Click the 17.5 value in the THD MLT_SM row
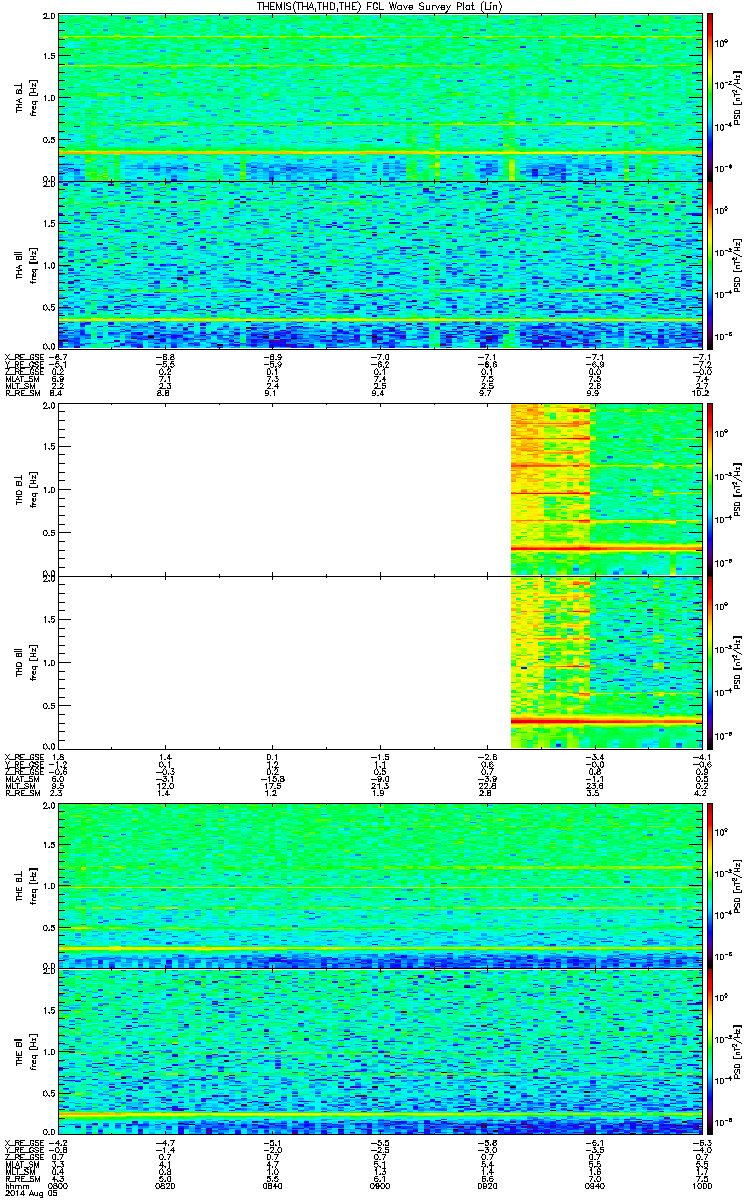This screenshot has width=750, height=1200. click(x=273, y=787)
